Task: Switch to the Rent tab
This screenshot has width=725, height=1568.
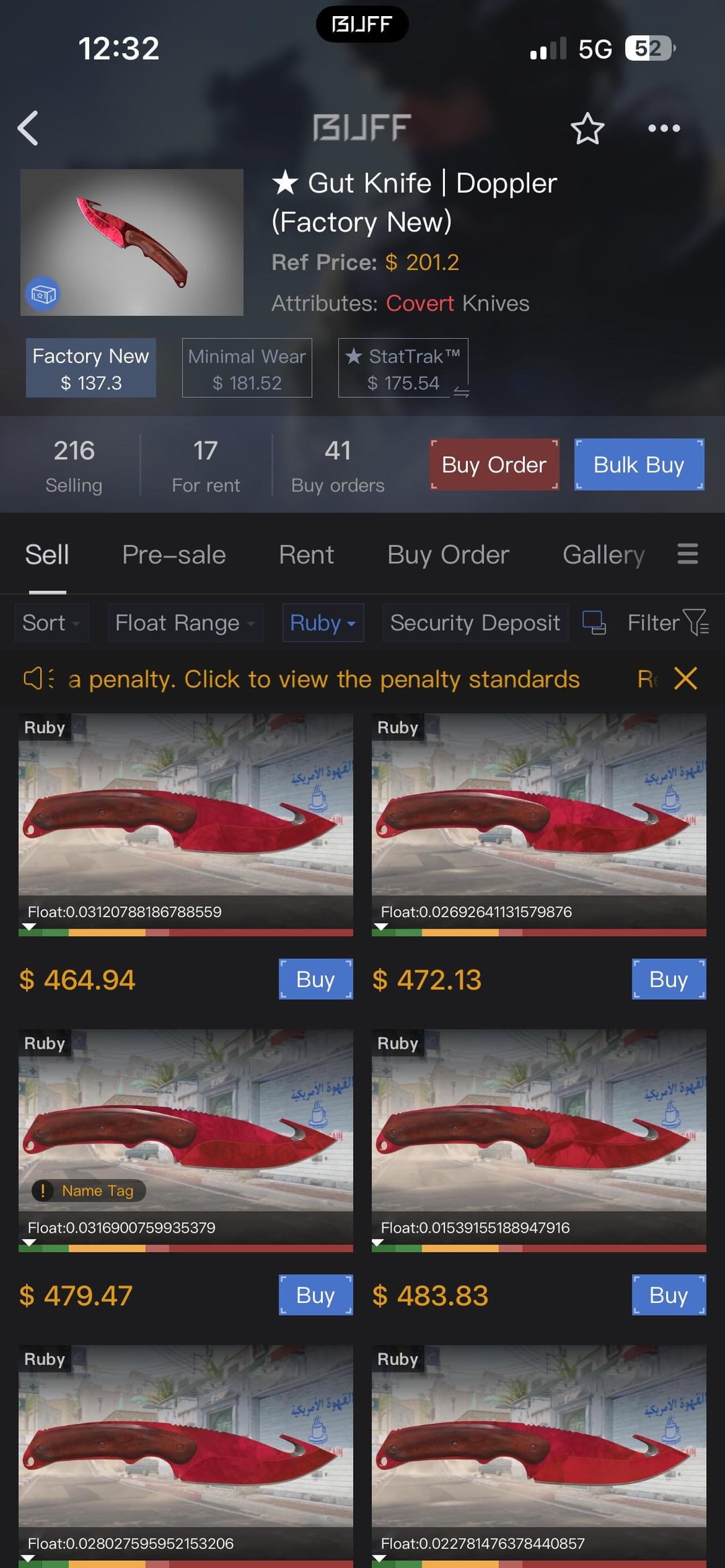Action: point(306,555)
